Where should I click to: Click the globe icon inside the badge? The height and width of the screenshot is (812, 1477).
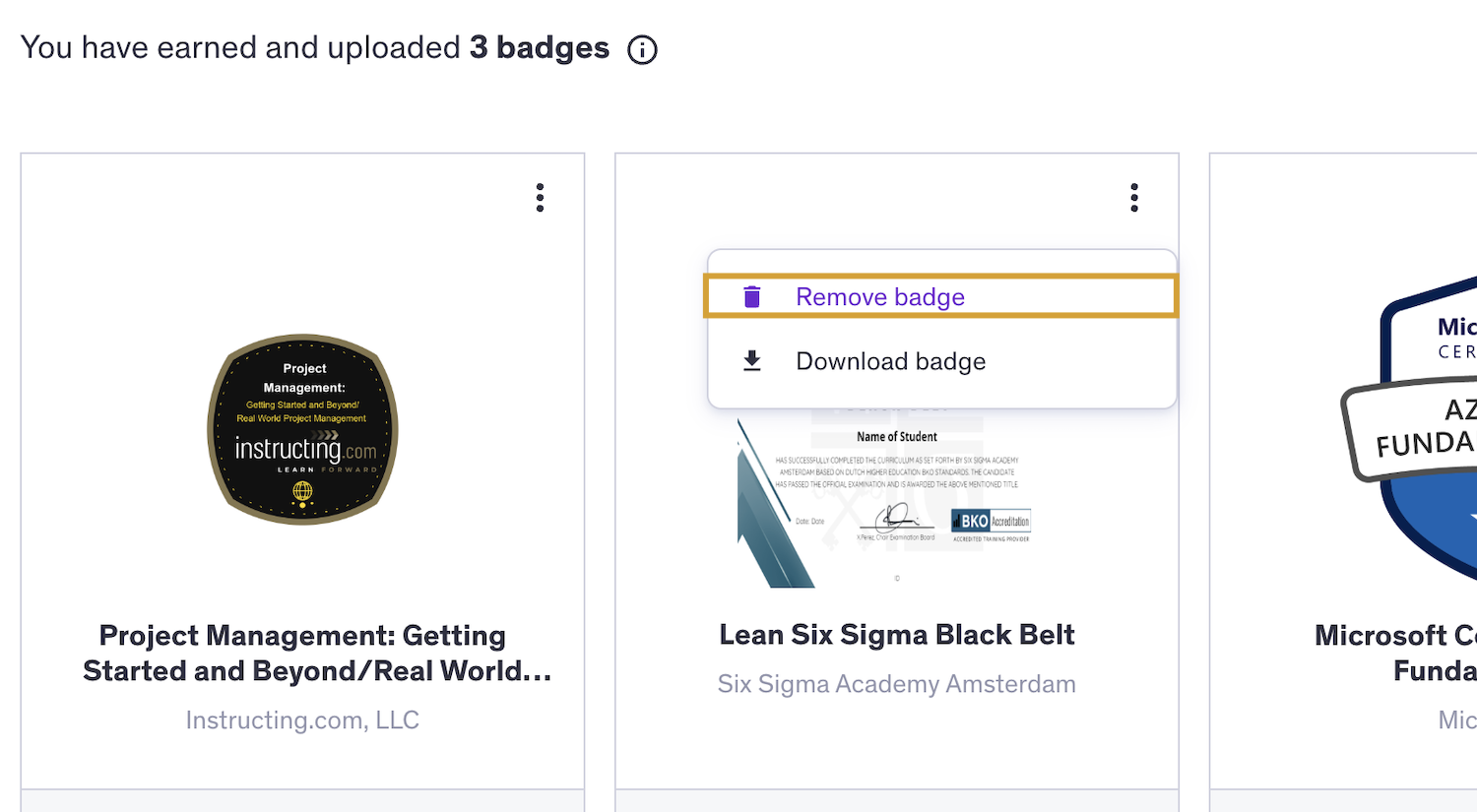tap(302, 490)
